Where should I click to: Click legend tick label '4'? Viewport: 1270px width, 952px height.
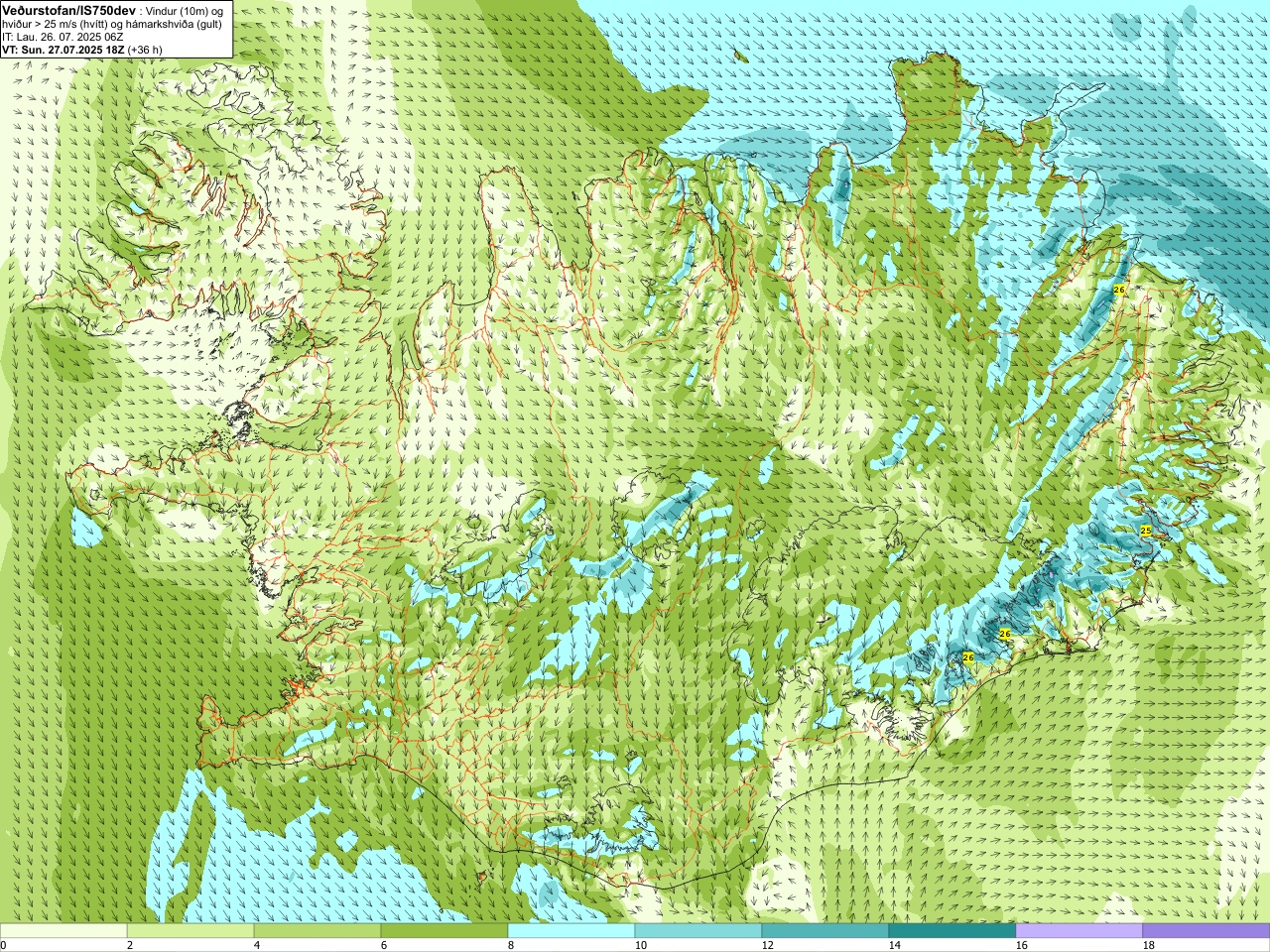(257, 945)
